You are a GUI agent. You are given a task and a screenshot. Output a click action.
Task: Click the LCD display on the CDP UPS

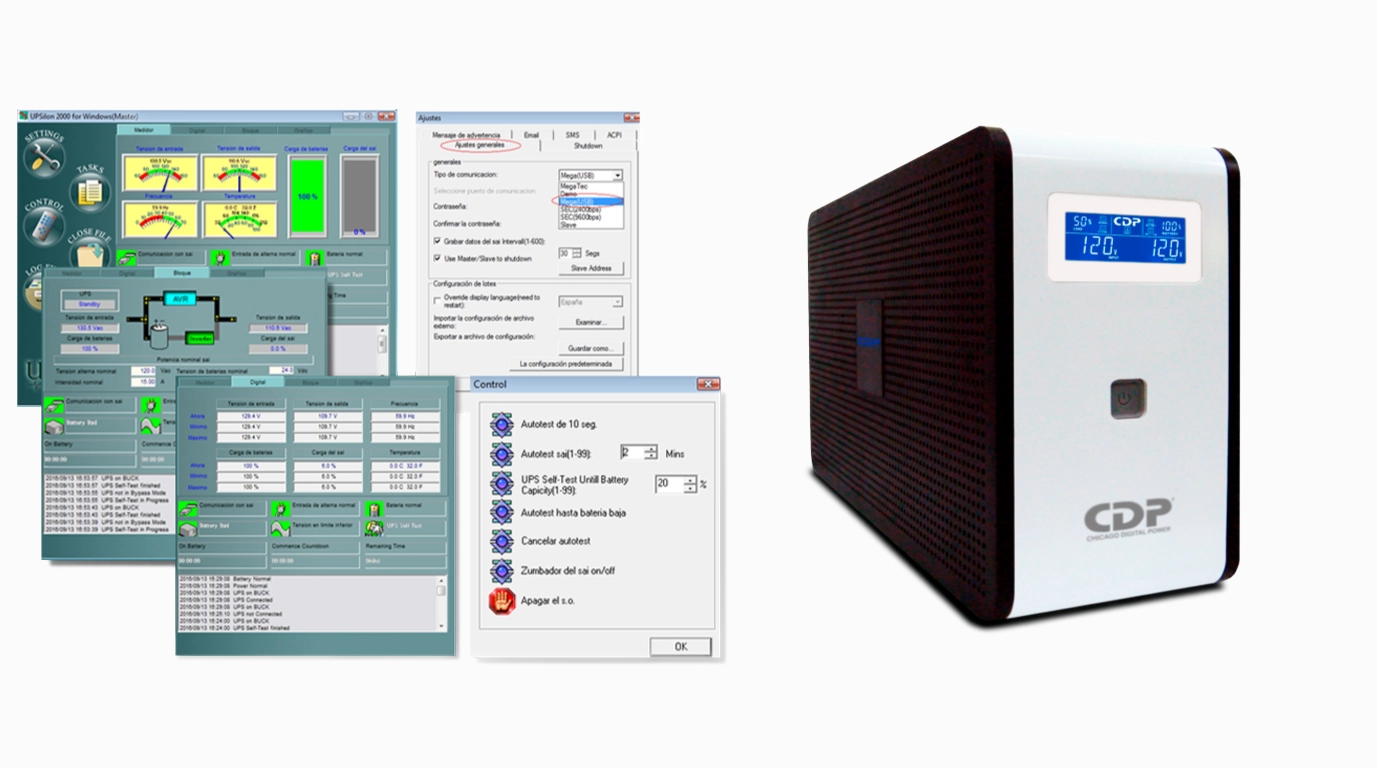click(1125, 238)
